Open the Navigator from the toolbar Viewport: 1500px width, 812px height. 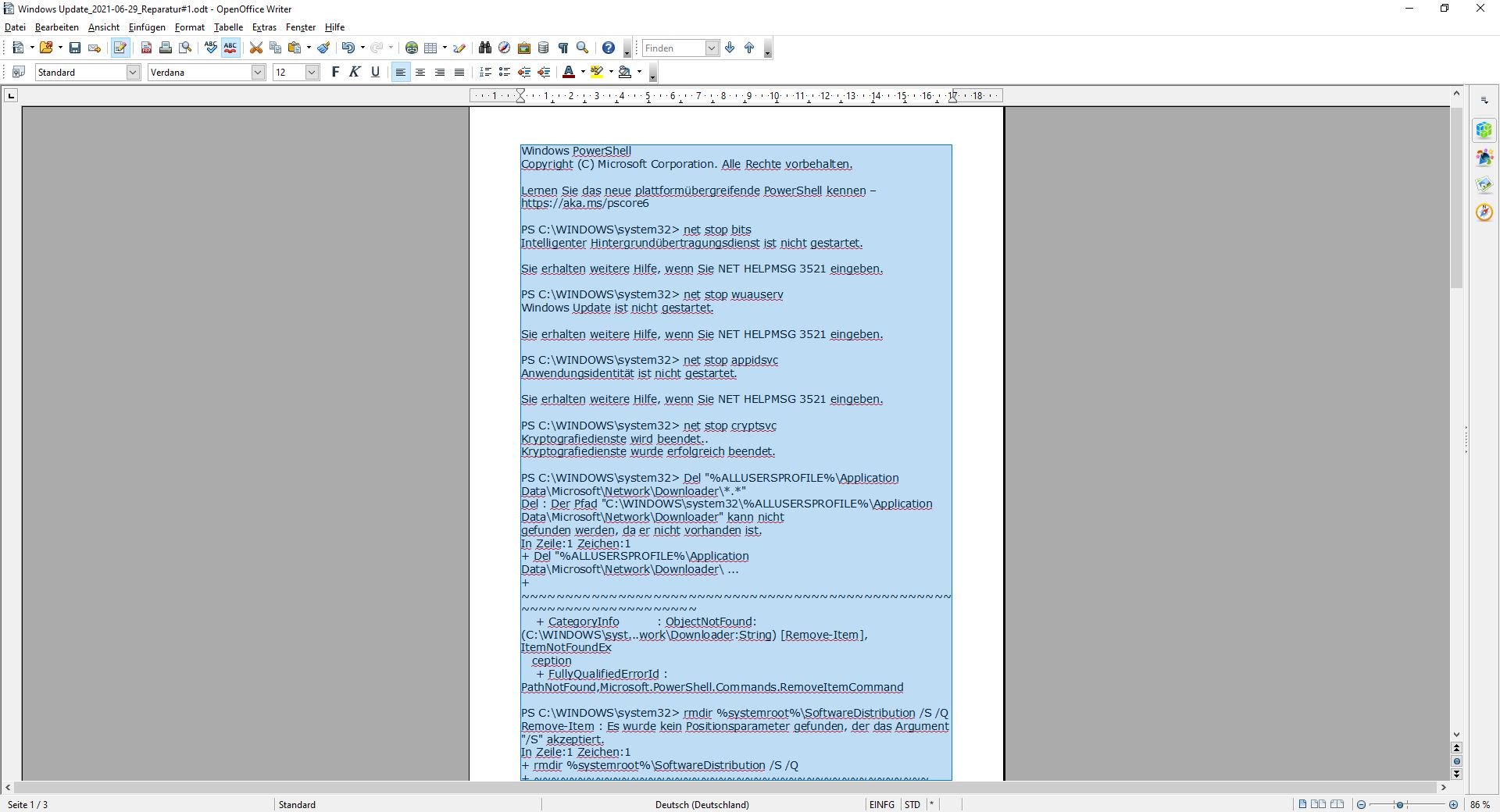coord(505,48)
